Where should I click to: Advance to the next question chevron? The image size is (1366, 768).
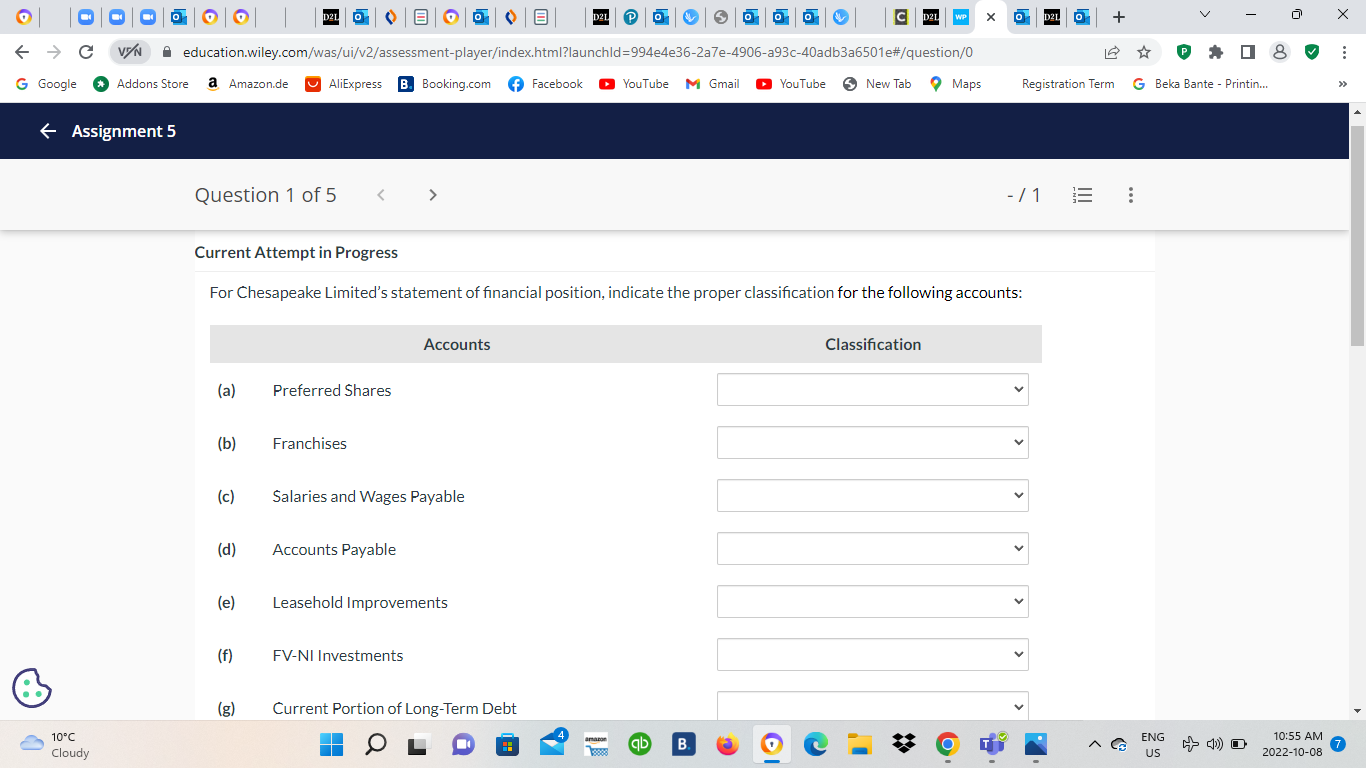[x=433, y=195]
